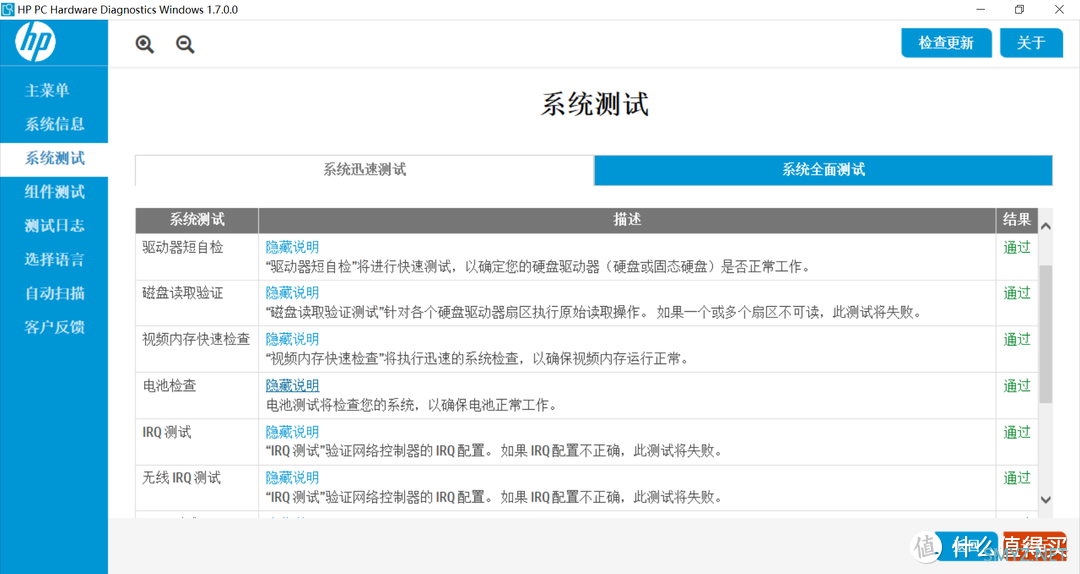Close the HP Diagnostics window
The image size is (1080, 574).
[1059, 10]
